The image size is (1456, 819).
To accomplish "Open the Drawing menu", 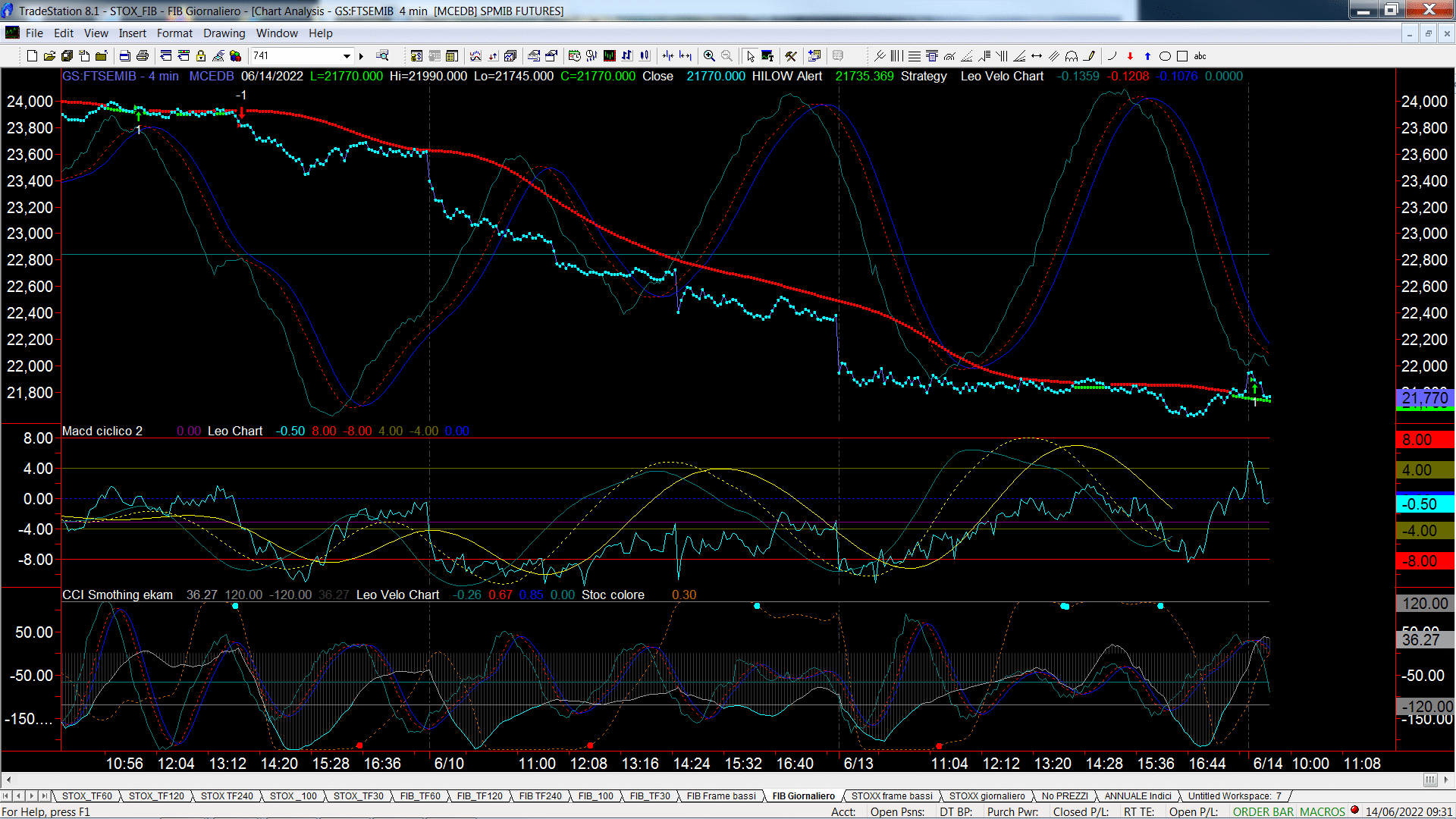I will coord(224,33).
